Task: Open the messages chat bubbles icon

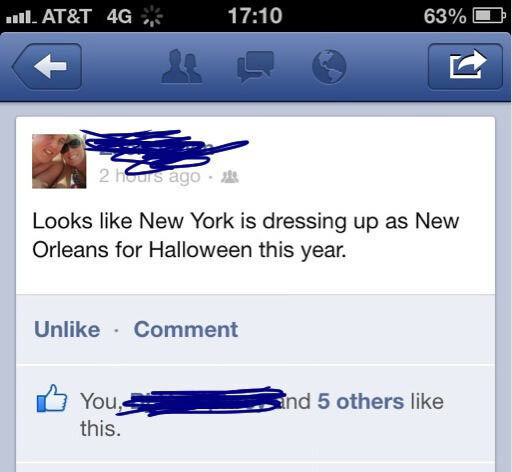Action: point(256,67)
